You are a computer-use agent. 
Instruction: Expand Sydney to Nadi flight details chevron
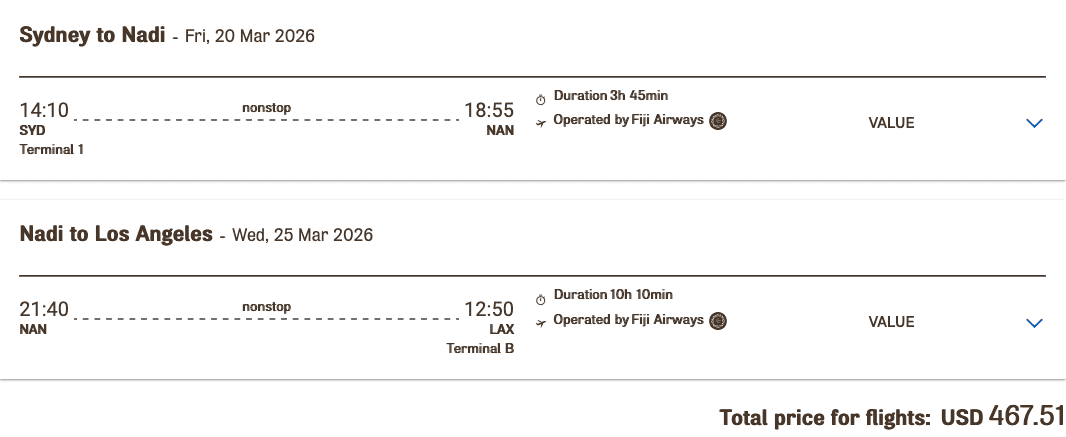(1034, 123)
